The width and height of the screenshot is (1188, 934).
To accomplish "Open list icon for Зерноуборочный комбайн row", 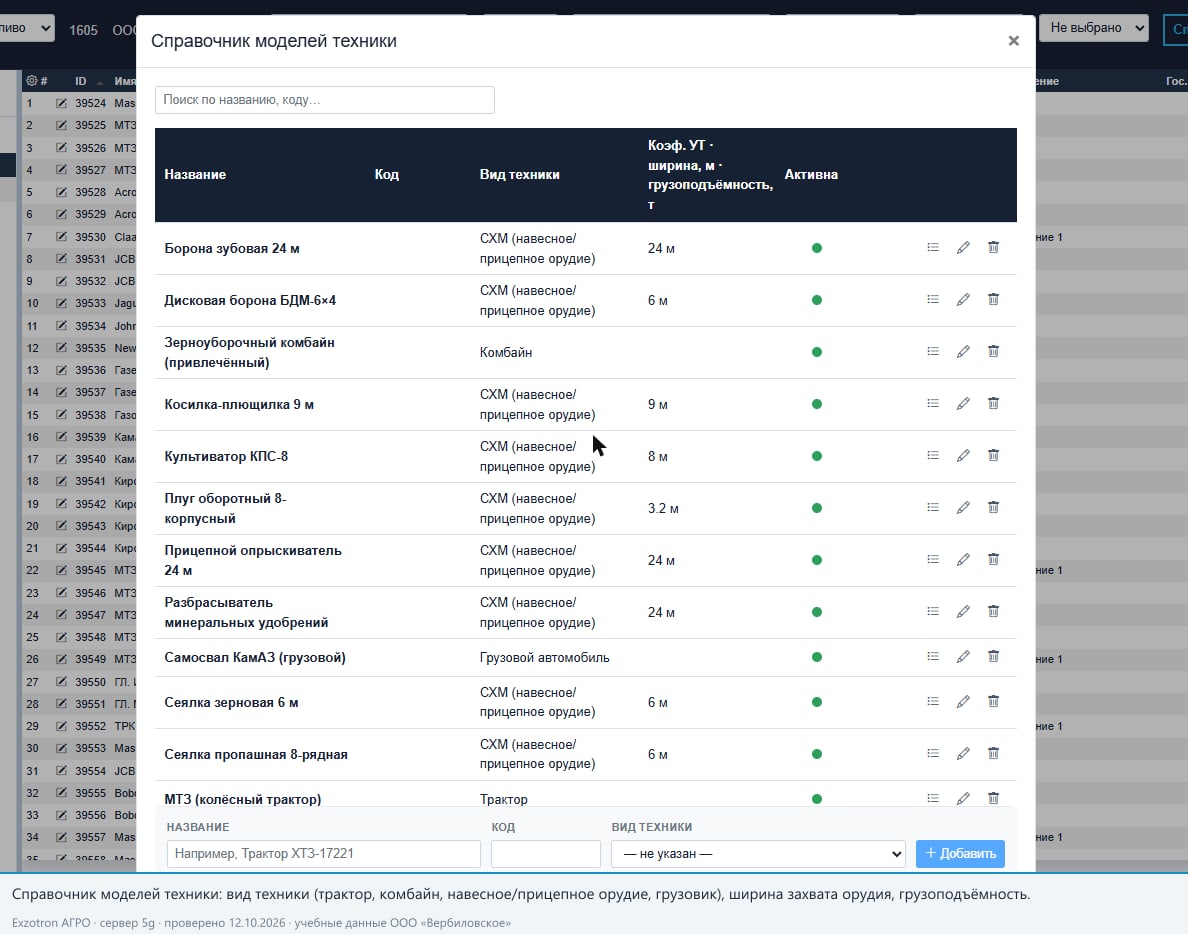I will [933, 351].
